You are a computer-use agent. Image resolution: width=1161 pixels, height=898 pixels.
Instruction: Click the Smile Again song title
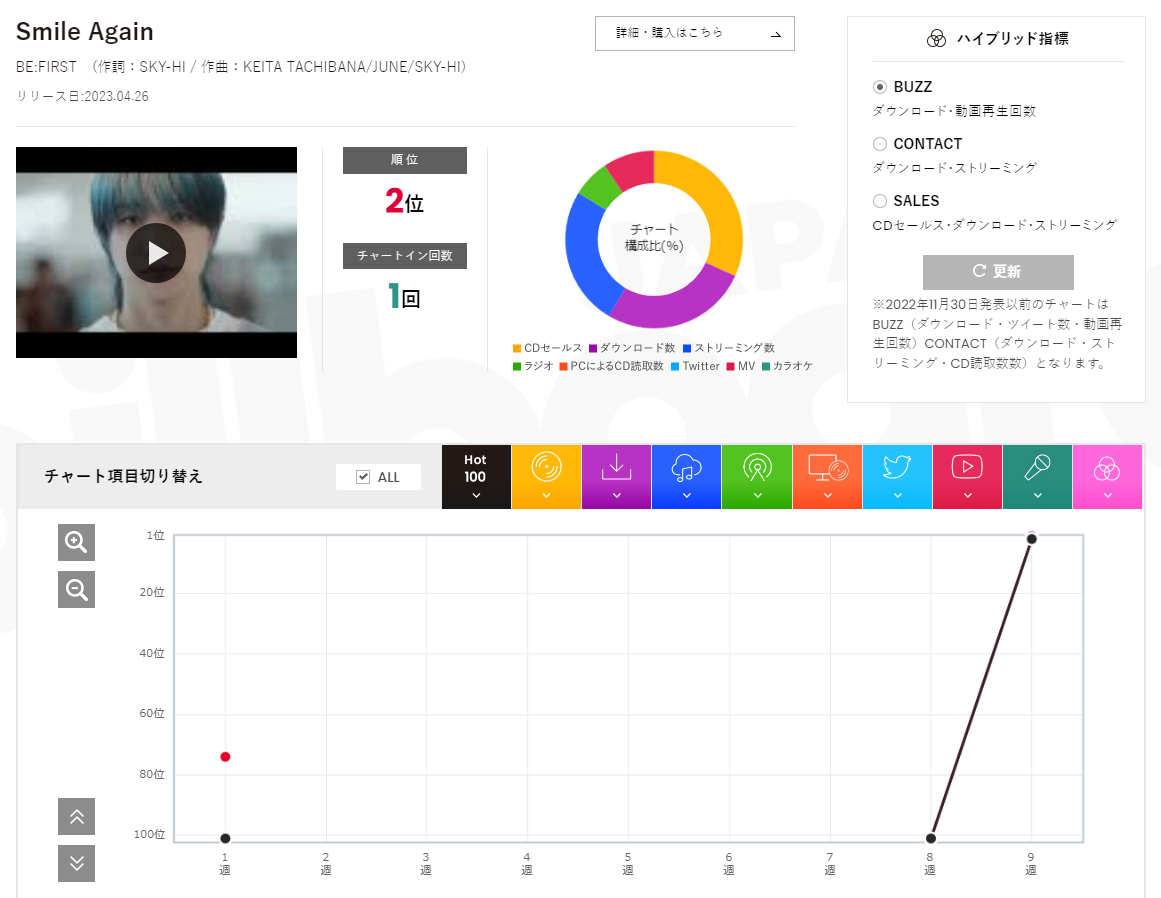[84, 32]
